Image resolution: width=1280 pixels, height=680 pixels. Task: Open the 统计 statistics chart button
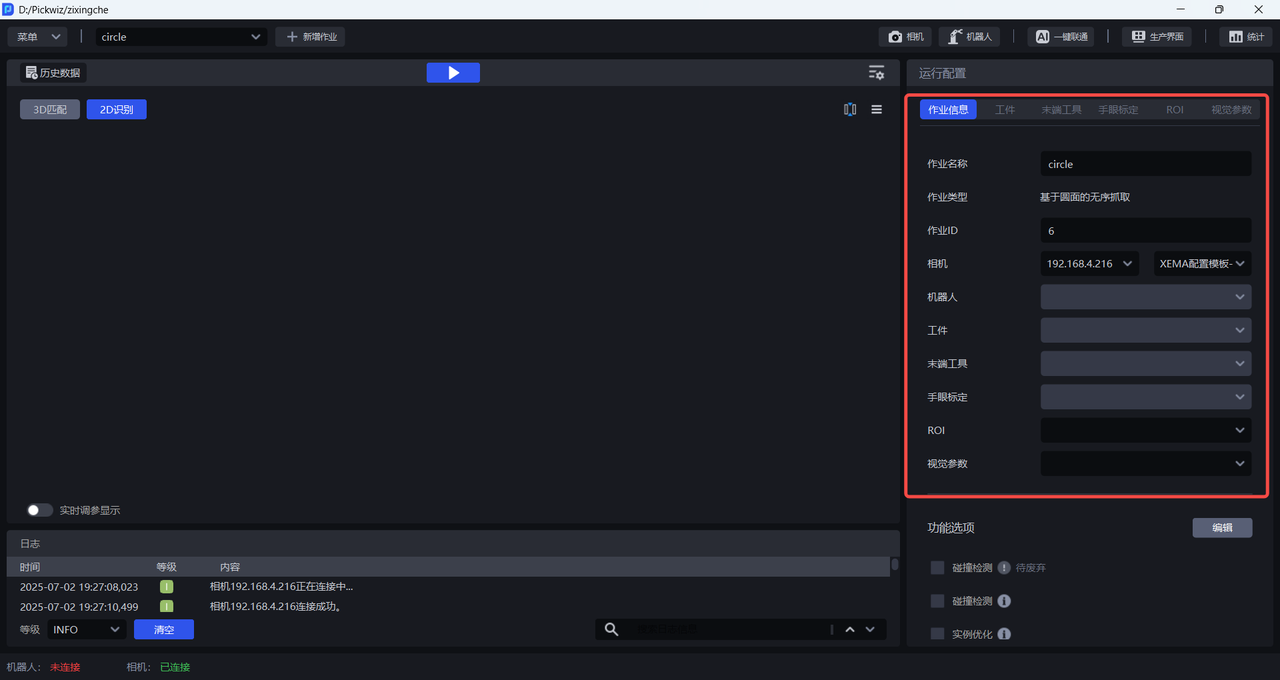[1245, 37]
